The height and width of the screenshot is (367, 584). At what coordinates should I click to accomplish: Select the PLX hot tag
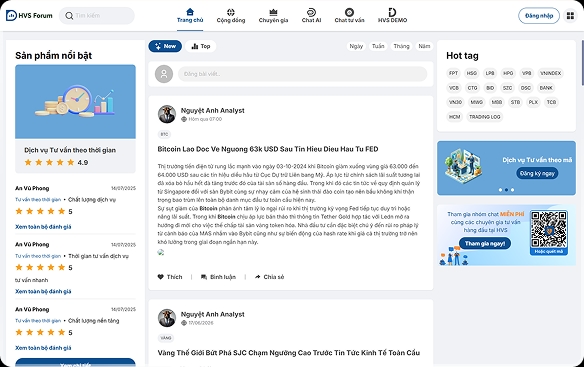533,102
